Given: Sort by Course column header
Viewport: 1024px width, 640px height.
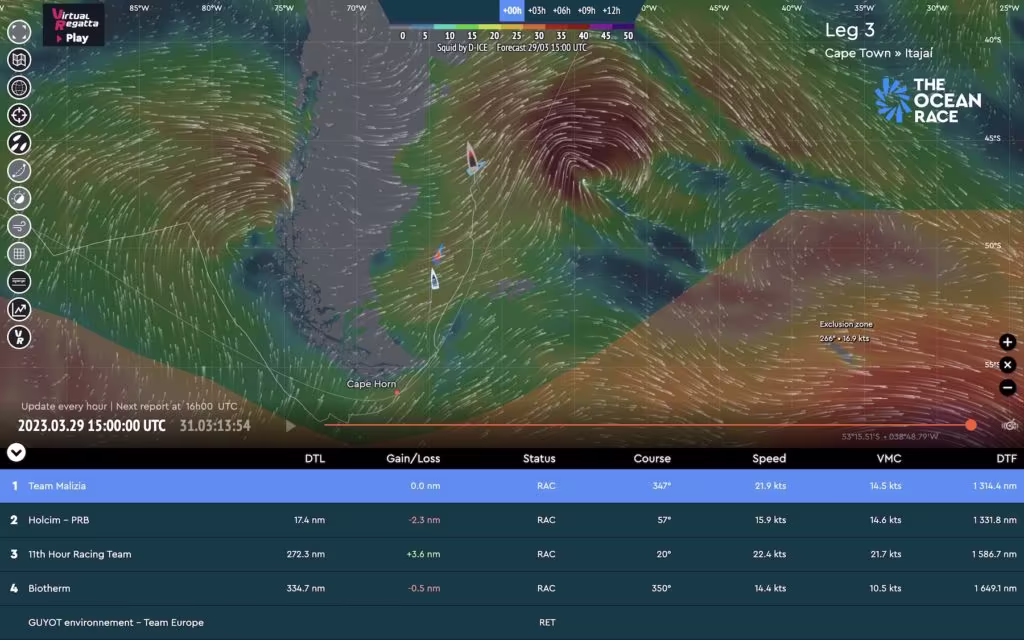Looking at the screenshot, I should coord(652,458).
